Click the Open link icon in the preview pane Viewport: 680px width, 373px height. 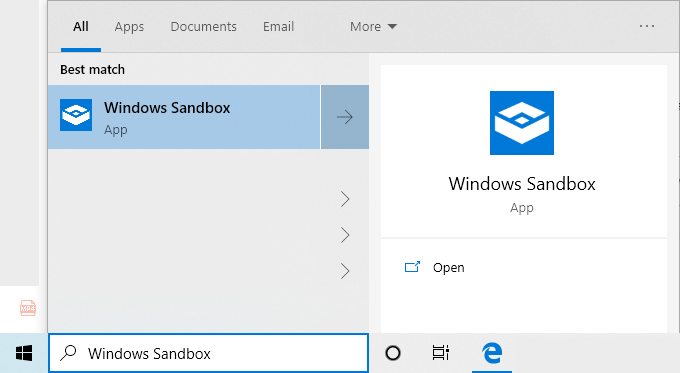412,267
